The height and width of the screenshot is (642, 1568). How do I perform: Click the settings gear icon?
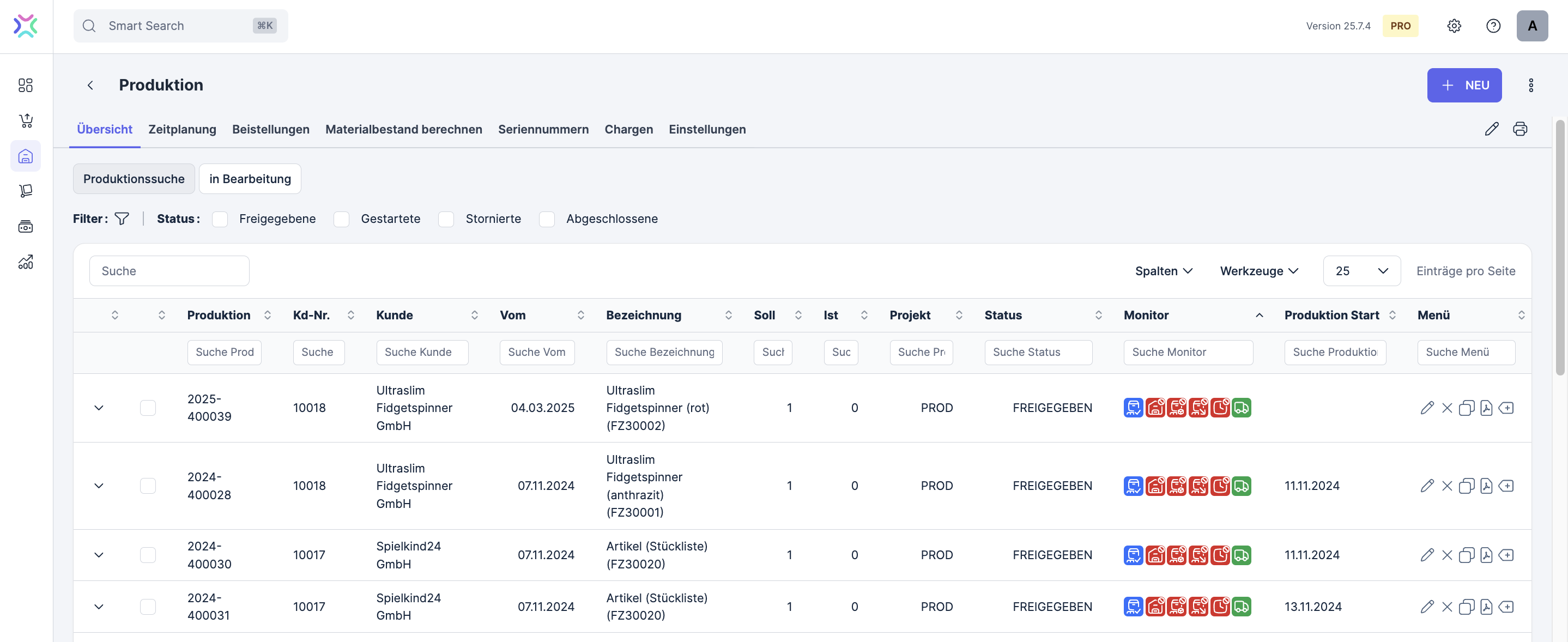(1454, 26)
